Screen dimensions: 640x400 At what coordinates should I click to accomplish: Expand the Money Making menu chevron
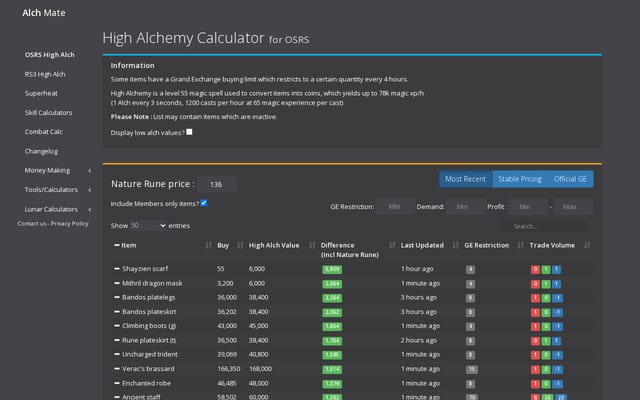(x=90, y=171)
